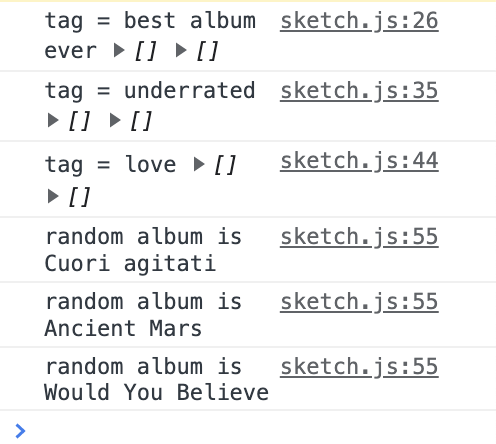Open sketch.js:26 source link
The width and height of the screenshot is (496, 444).
359,21
